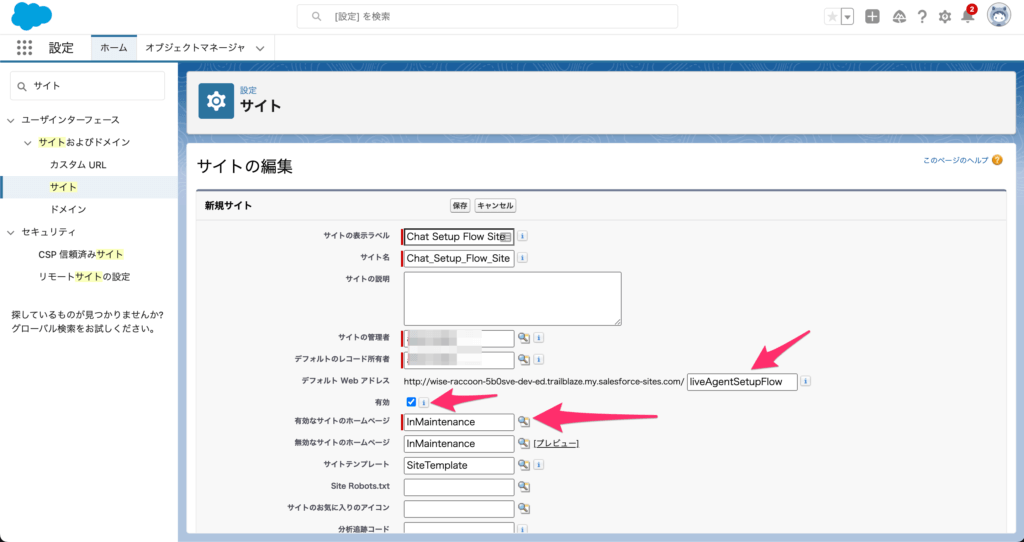Click the サイト gear icon in page header
1024x542 pixels.
pyautogui.click(x=216, y=101)
